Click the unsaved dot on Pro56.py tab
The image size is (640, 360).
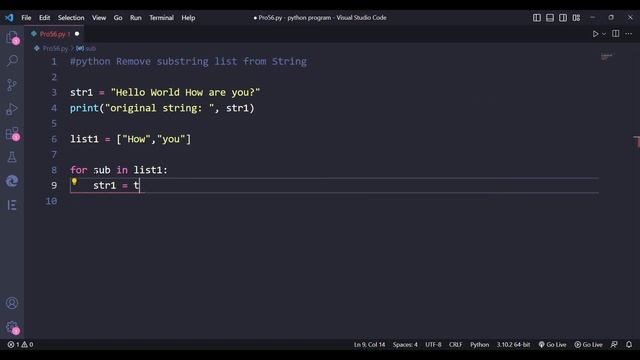pos(77,34)
